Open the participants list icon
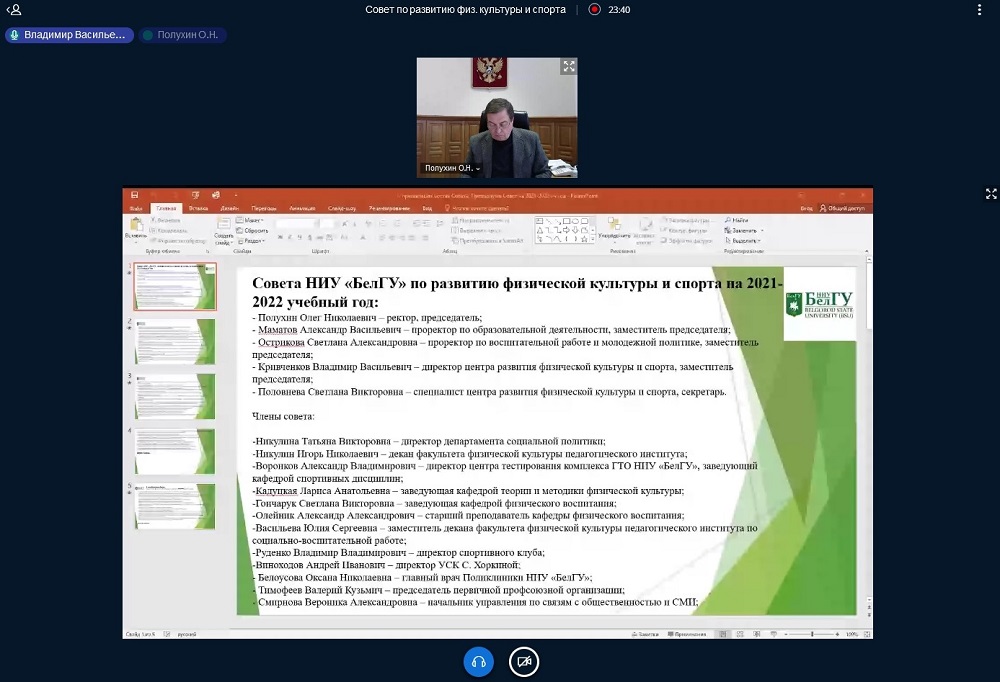 [x=14, y=9]
